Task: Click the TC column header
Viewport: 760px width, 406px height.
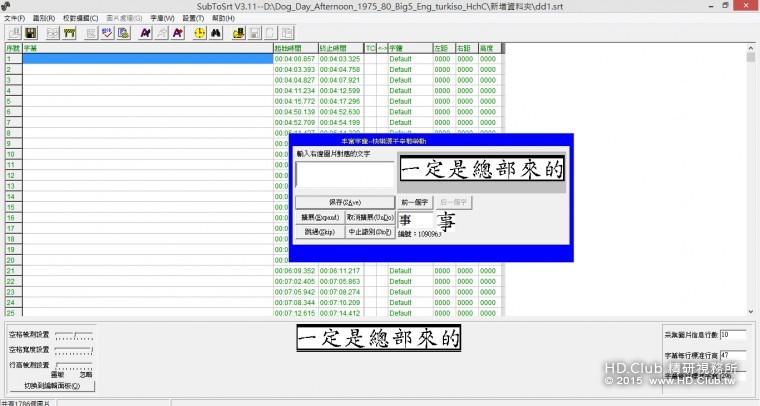Action: coord(370,48)
